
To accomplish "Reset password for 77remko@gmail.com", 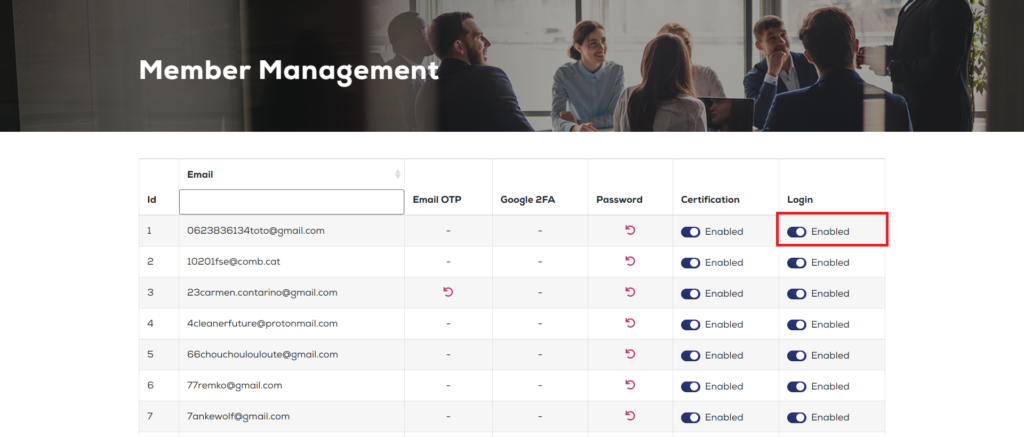I will [630, 385].
